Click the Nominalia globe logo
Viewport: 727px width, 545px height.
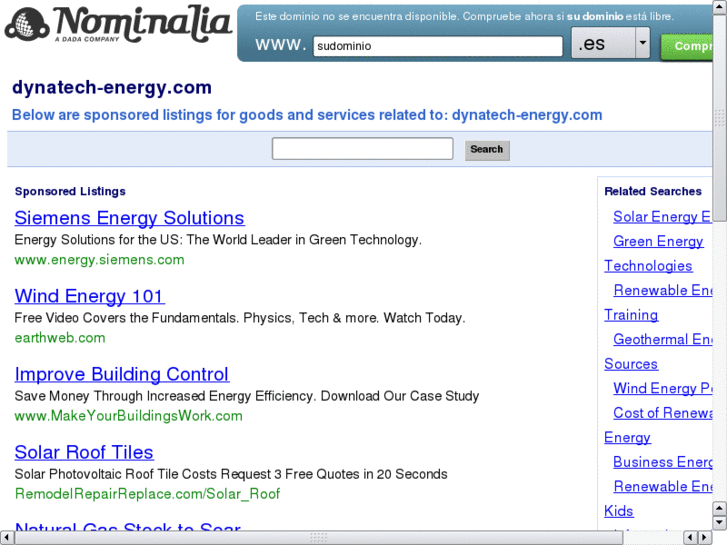tap(27, 24)
